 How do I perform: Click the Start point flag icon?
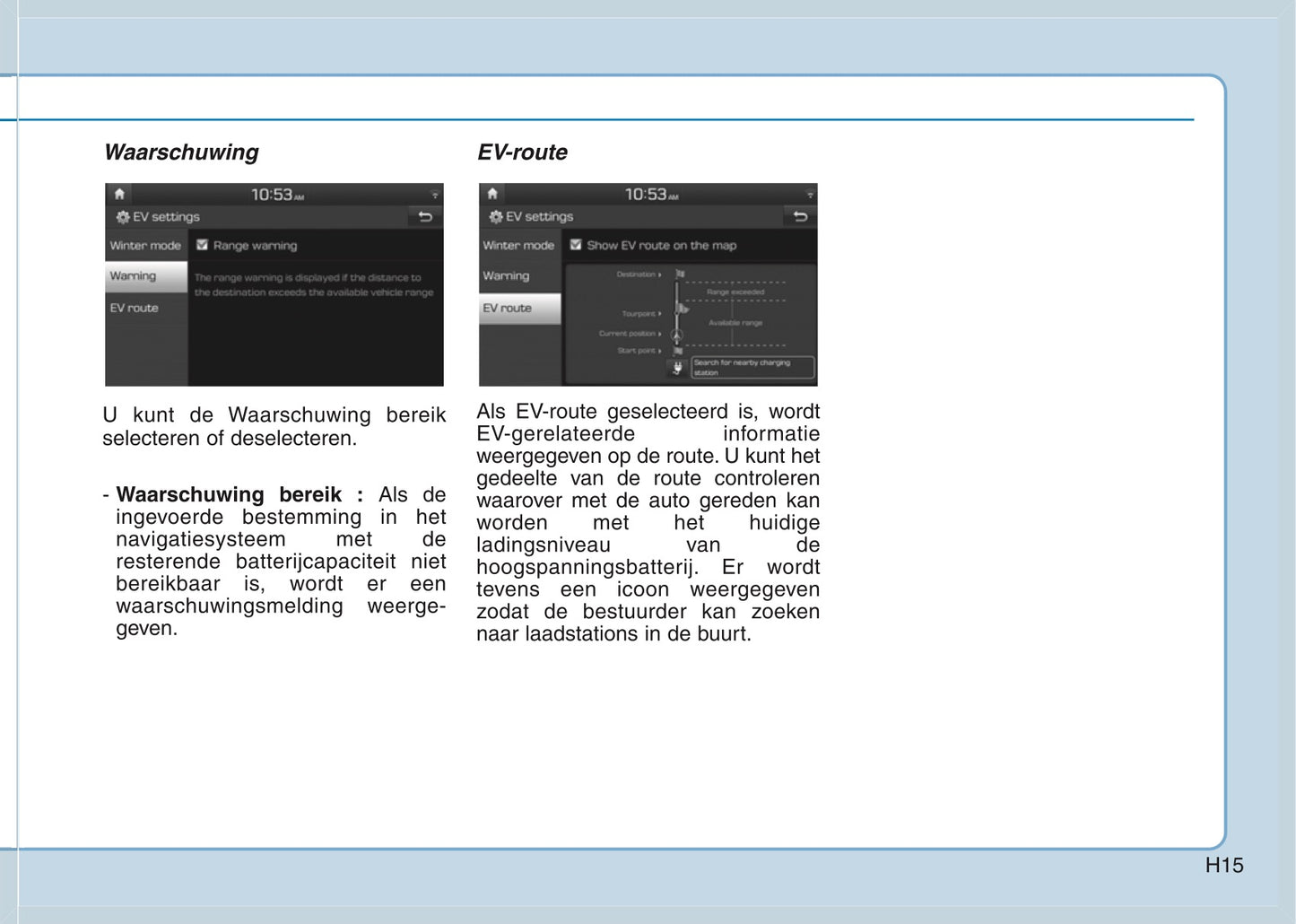(x=678, y=351)
